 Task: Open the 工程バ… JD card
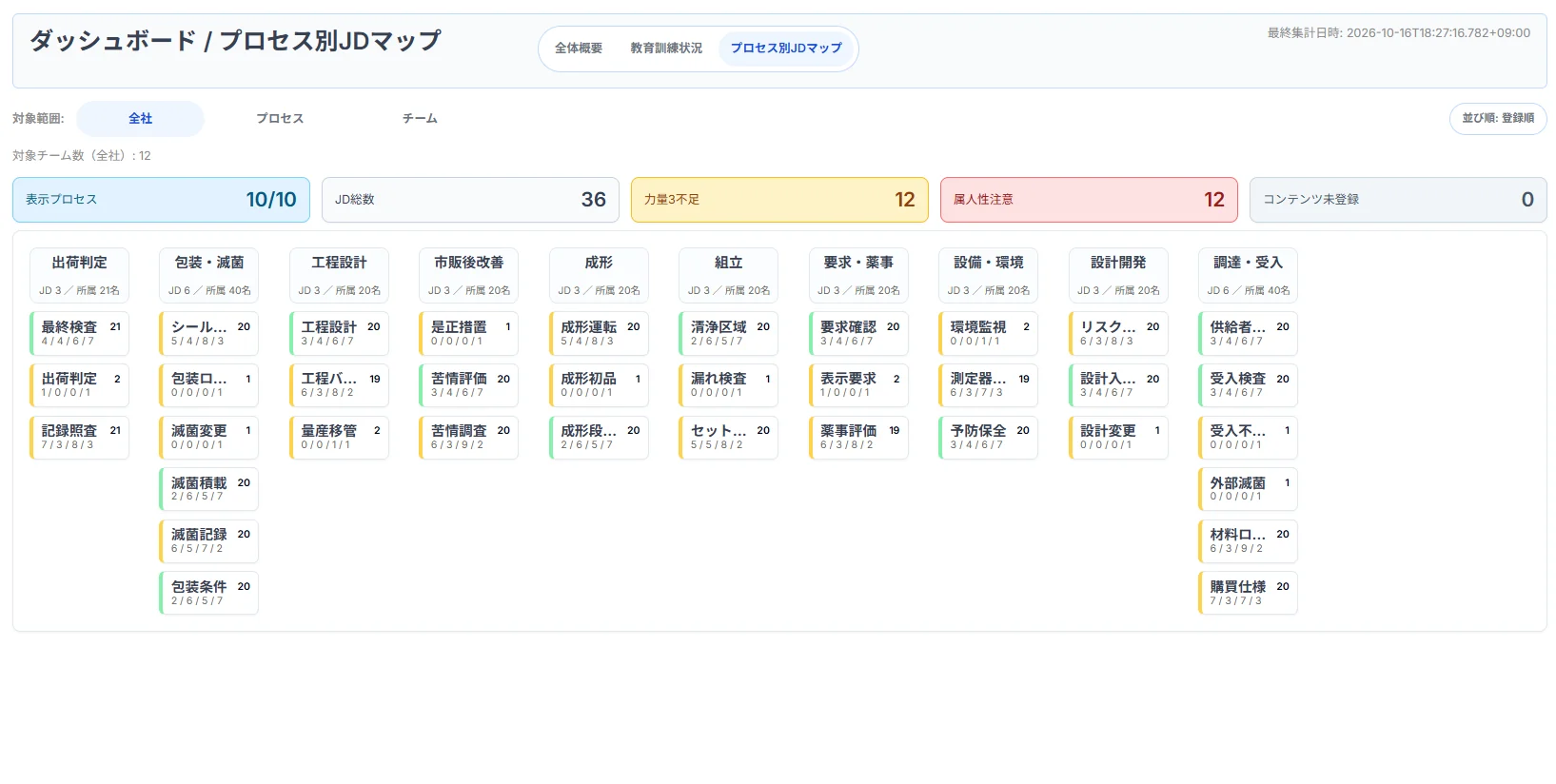point(339,385)
